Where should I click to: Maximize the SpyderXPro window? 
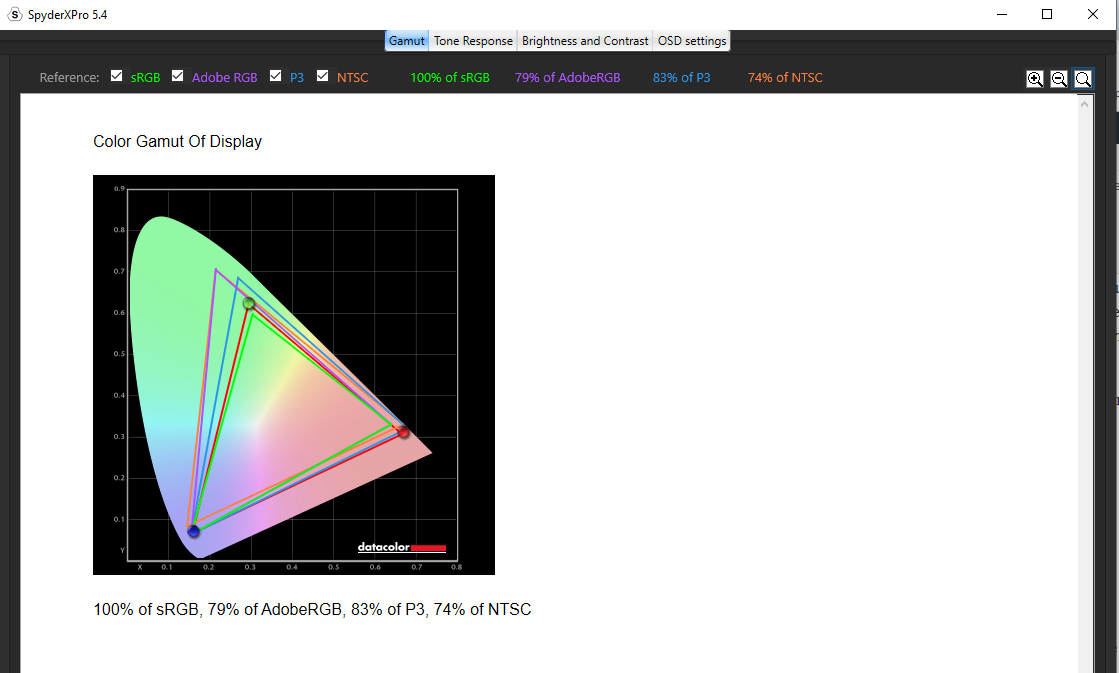1047,14
